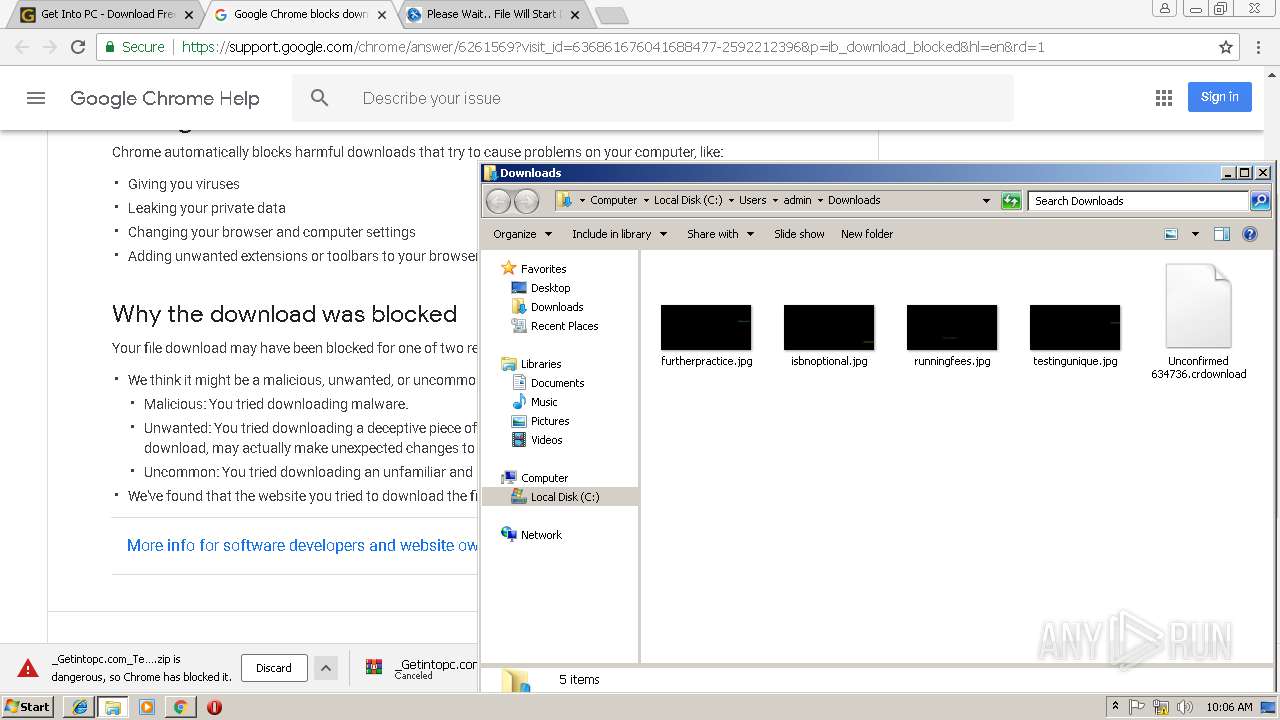Click Explorer's Forward navigation button
This screenshot has width=1280, height=720.
(x=526, y=201)
